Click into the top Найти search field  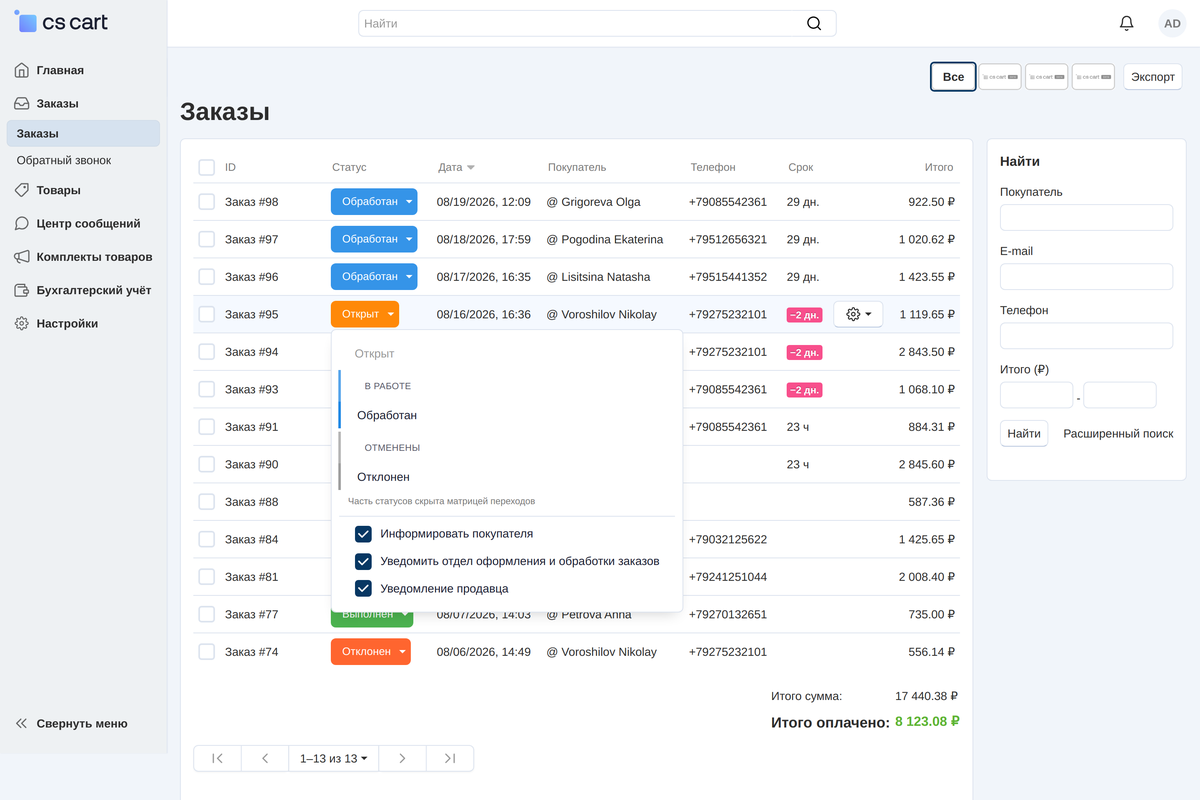597,23
